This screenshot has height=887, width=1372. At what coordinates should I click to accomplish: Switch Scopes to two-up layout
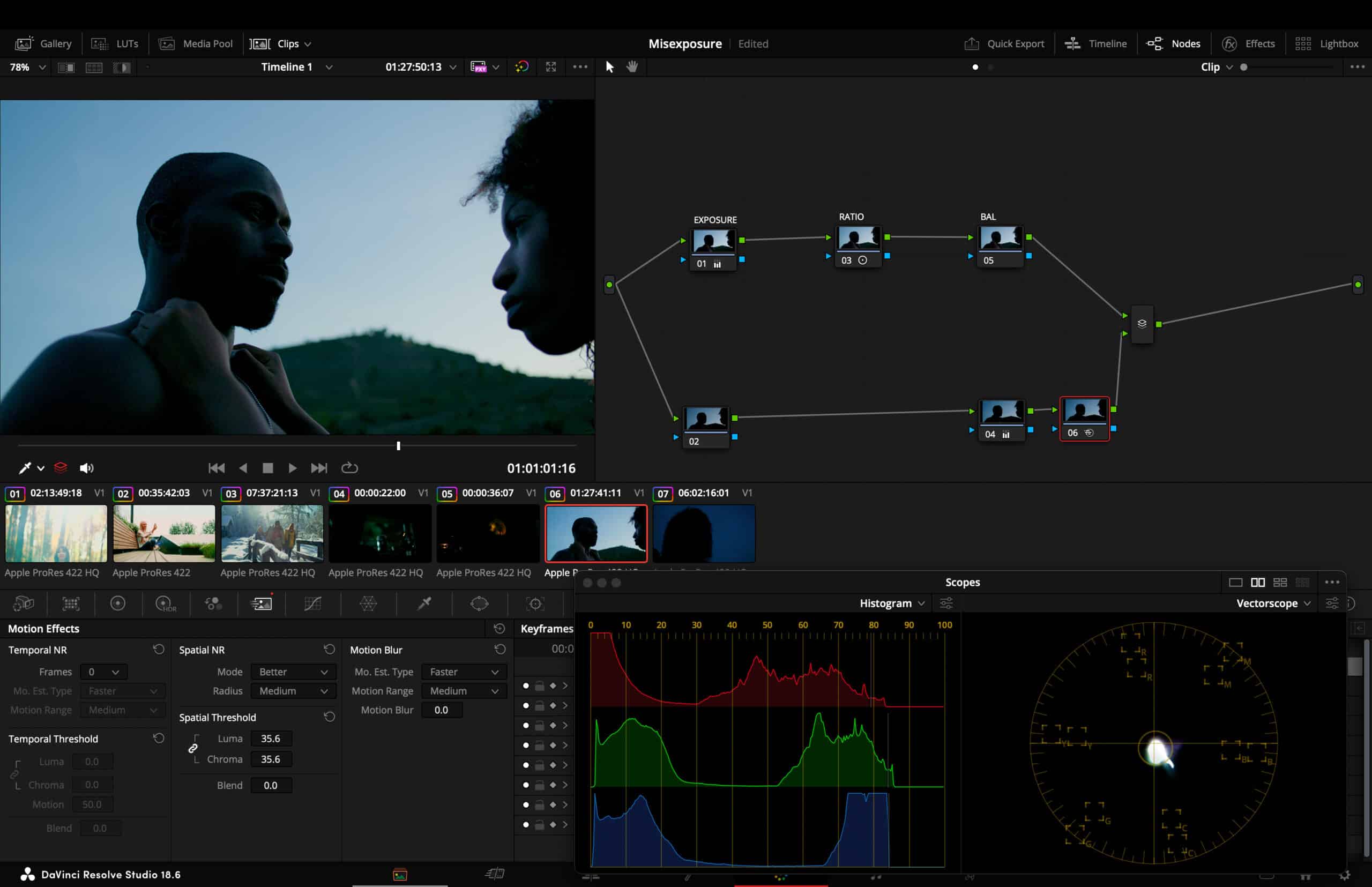(1258, 582)
